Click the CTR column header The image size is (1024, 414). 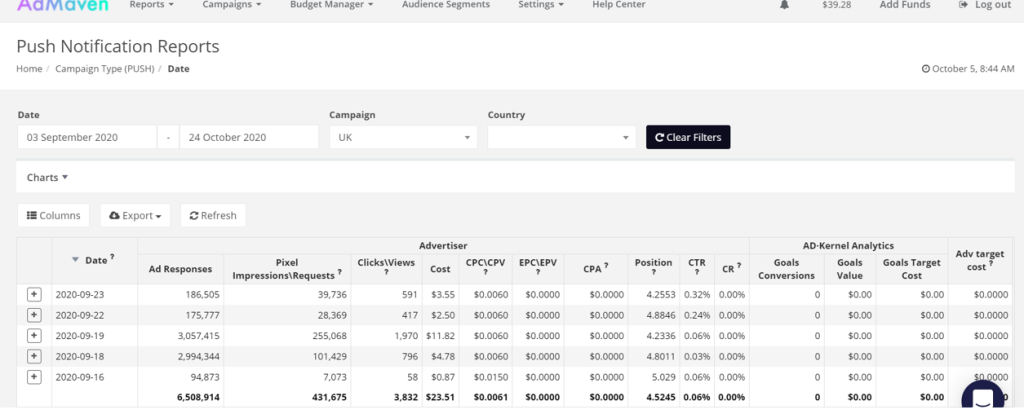point(697,268)
